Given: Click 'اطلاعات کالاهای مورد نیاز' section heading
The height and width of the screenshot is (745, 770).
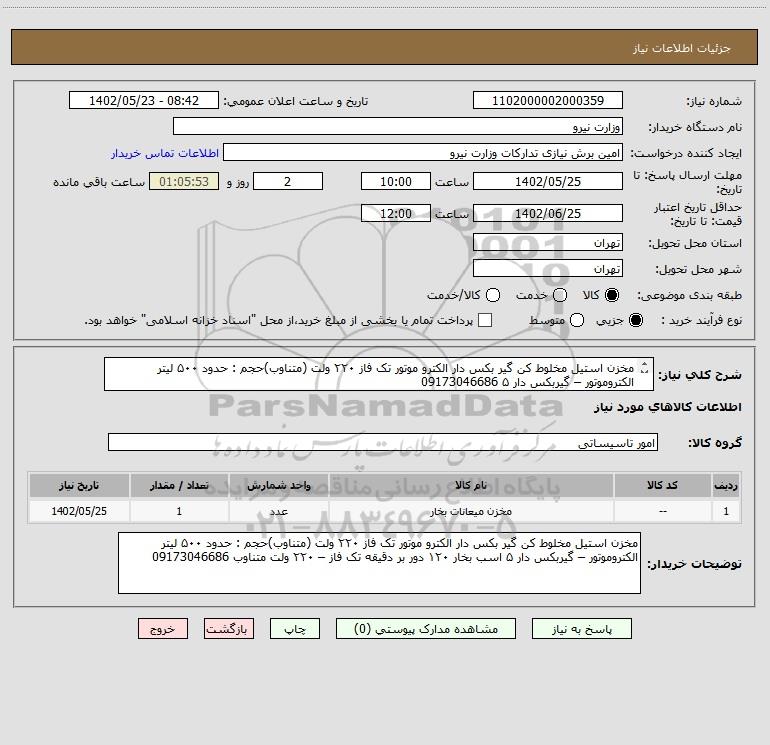Looking at the screenshot, I should point(667,407).
